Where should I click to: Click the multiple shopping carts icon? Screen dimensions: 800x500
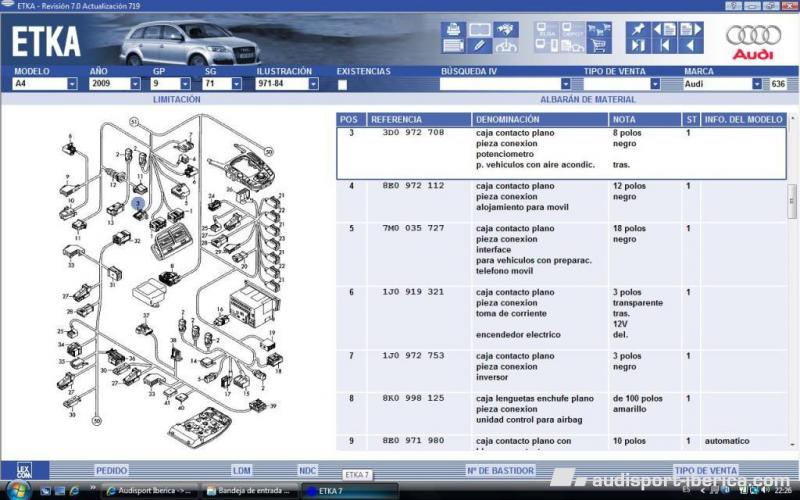pyautogui.click(x=599, y=29)
